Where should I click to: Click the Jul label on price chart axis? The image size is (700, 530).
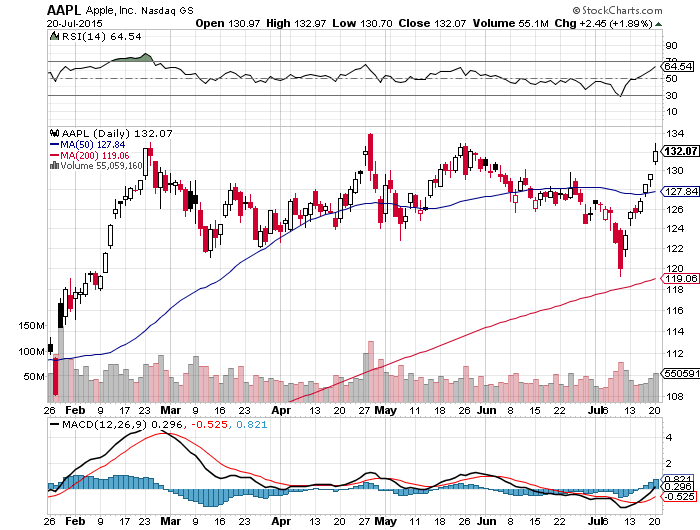(597, 410)
